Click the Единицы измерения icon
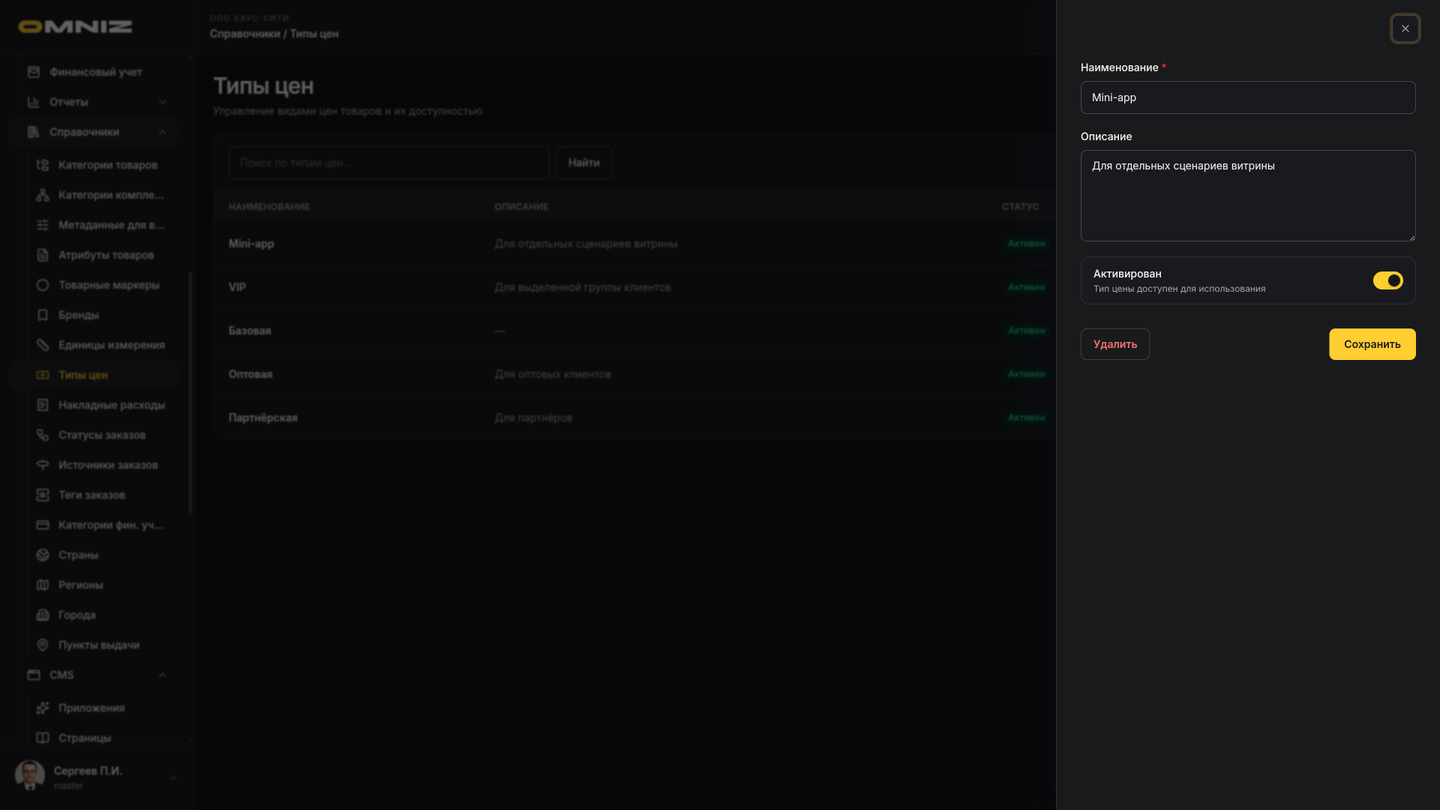The height and width of the screenshot is (810, 1440). pyautogui.click(x=42, y=345)
